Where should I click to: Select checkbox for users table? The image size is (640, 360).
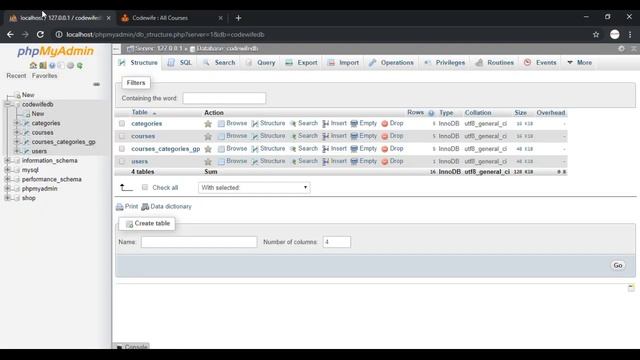(122, 161)
